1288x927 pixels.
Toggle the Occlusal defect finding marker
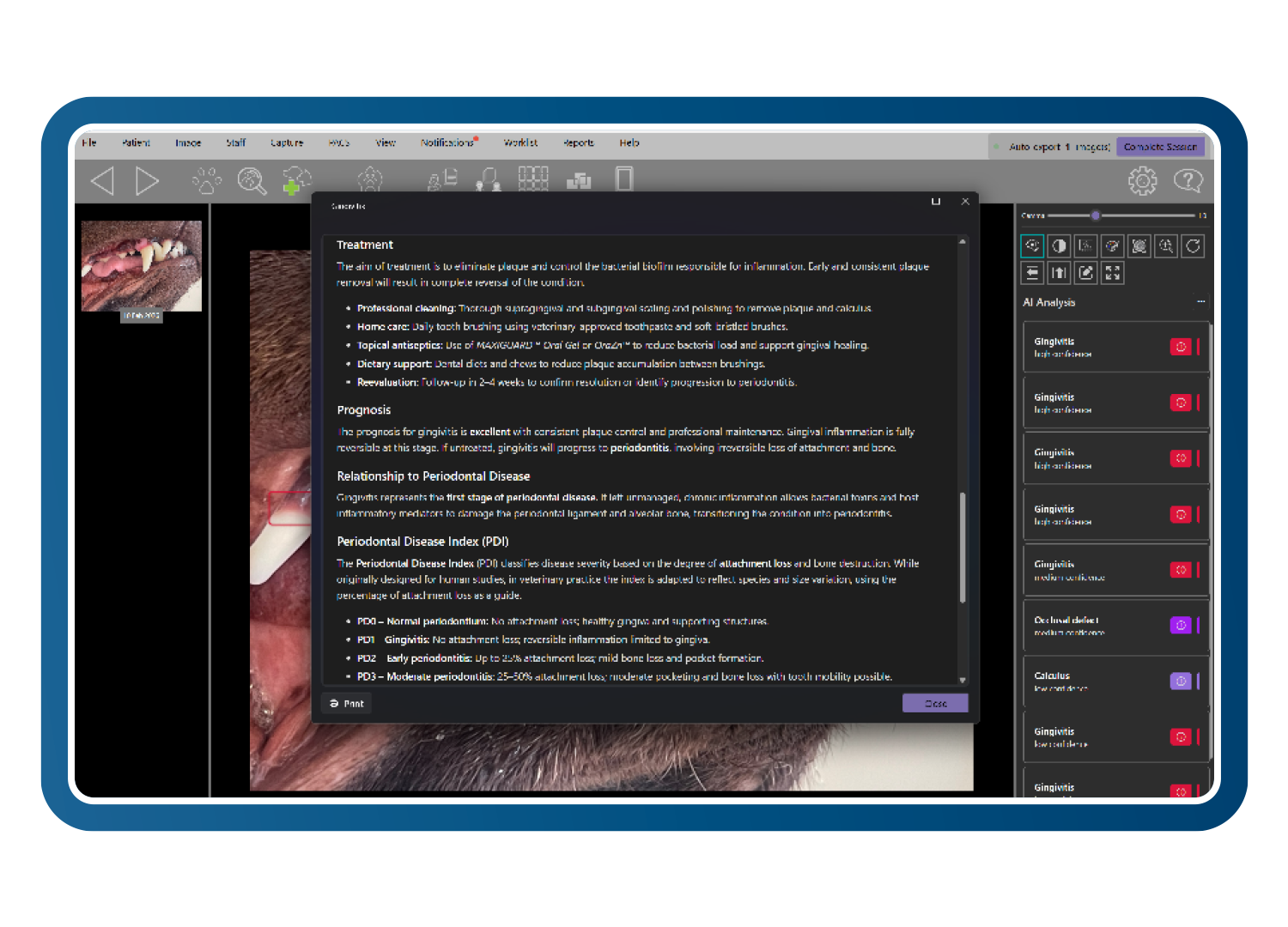pyautogui.click(x=1181, y=625)
